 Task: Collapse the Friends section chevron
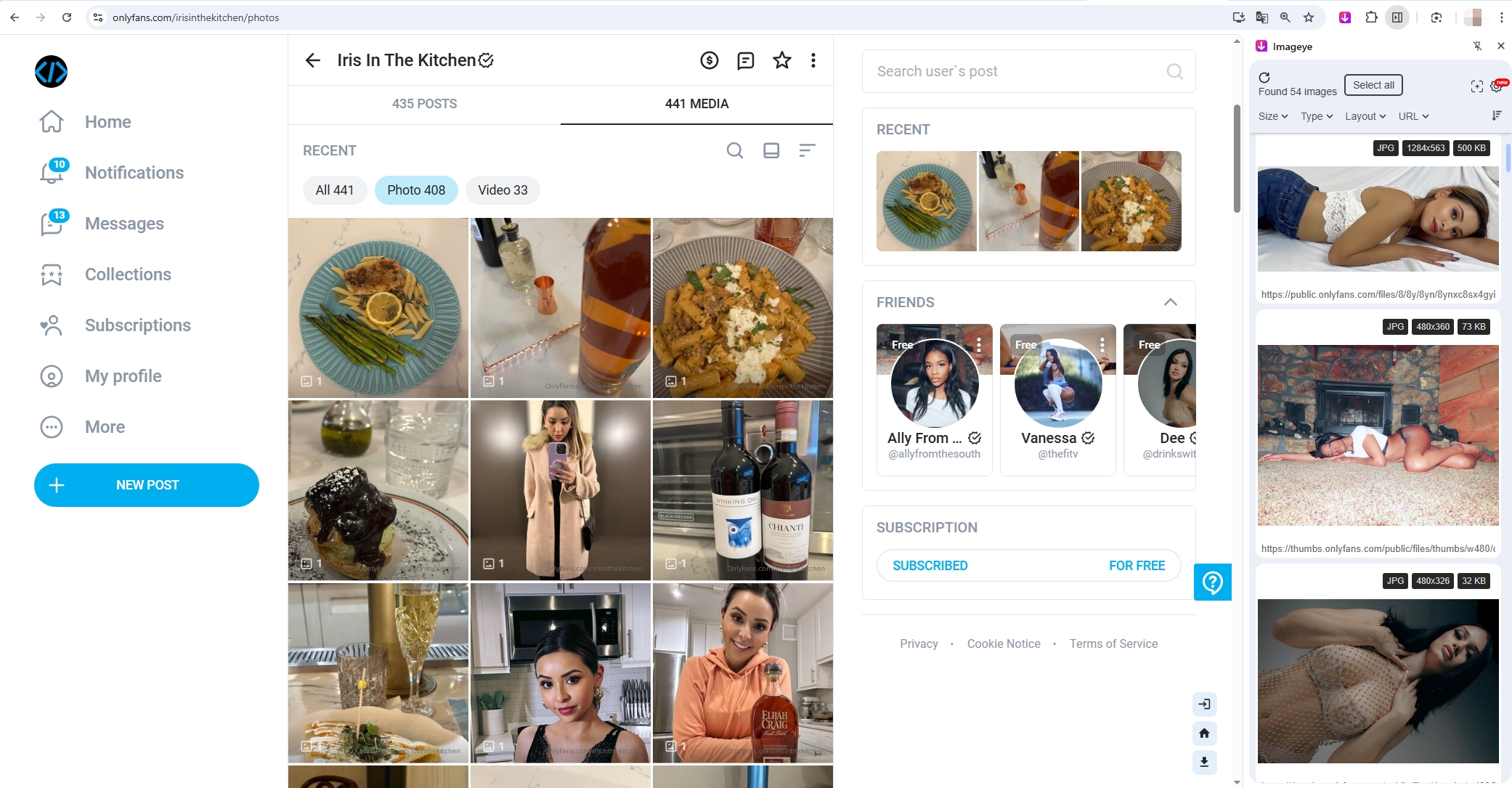[x=1171, y=302]
